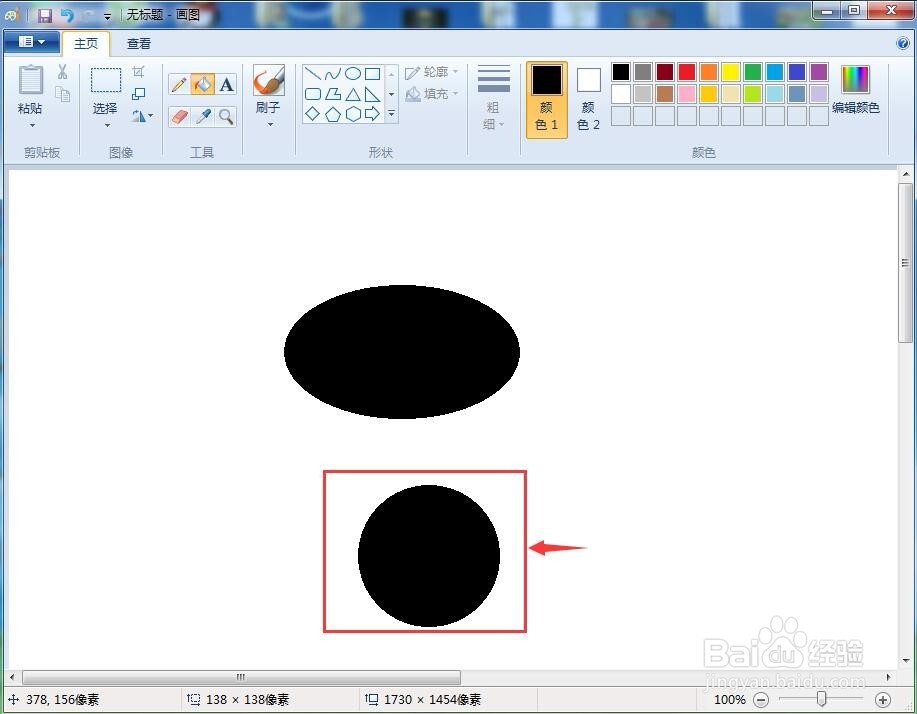Click the Paste clipboard icon
The image size is (917, 714).
click(30, 80)
